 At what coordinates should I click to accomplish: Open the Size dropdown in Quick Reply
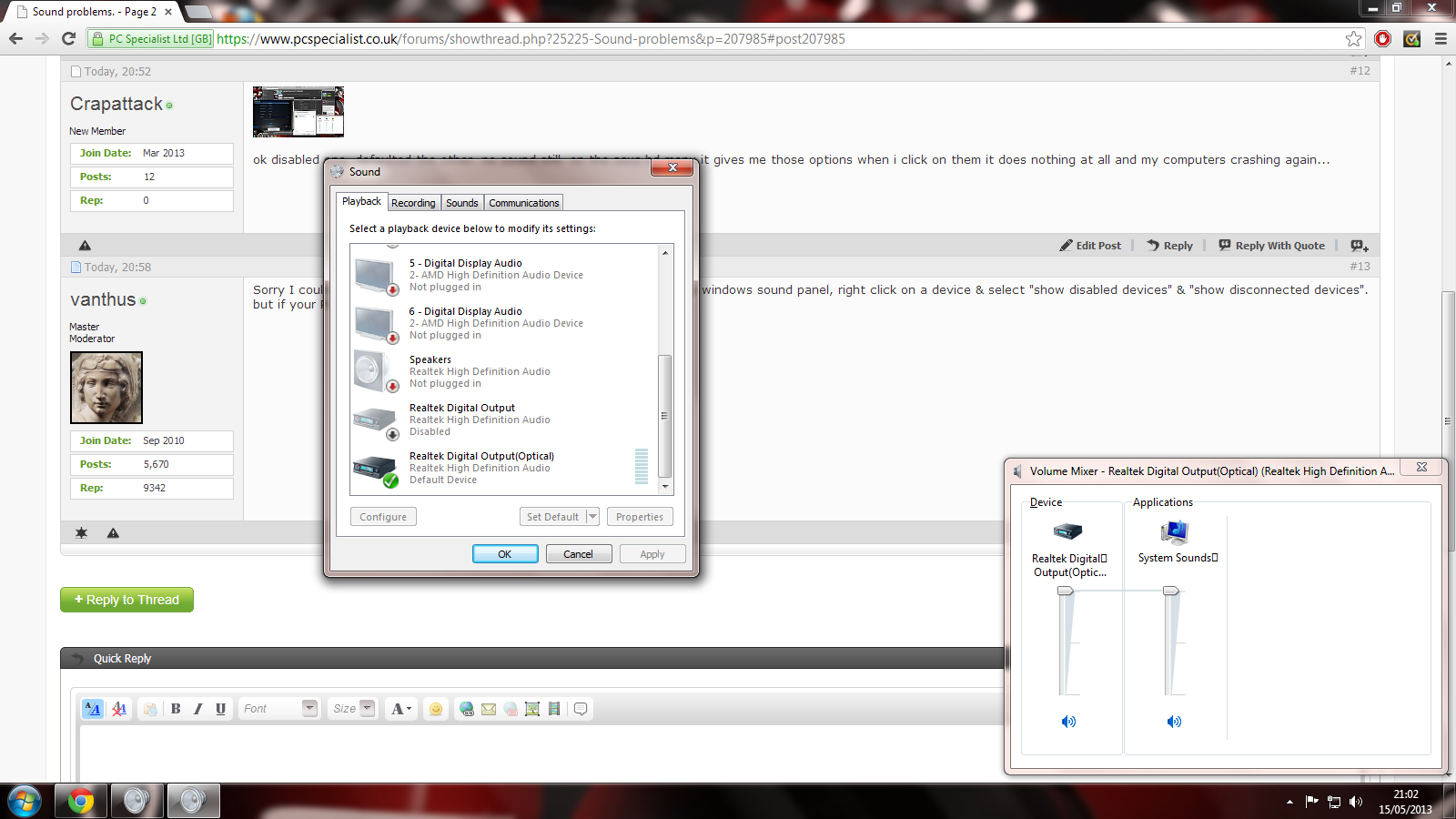coord(353,709)
